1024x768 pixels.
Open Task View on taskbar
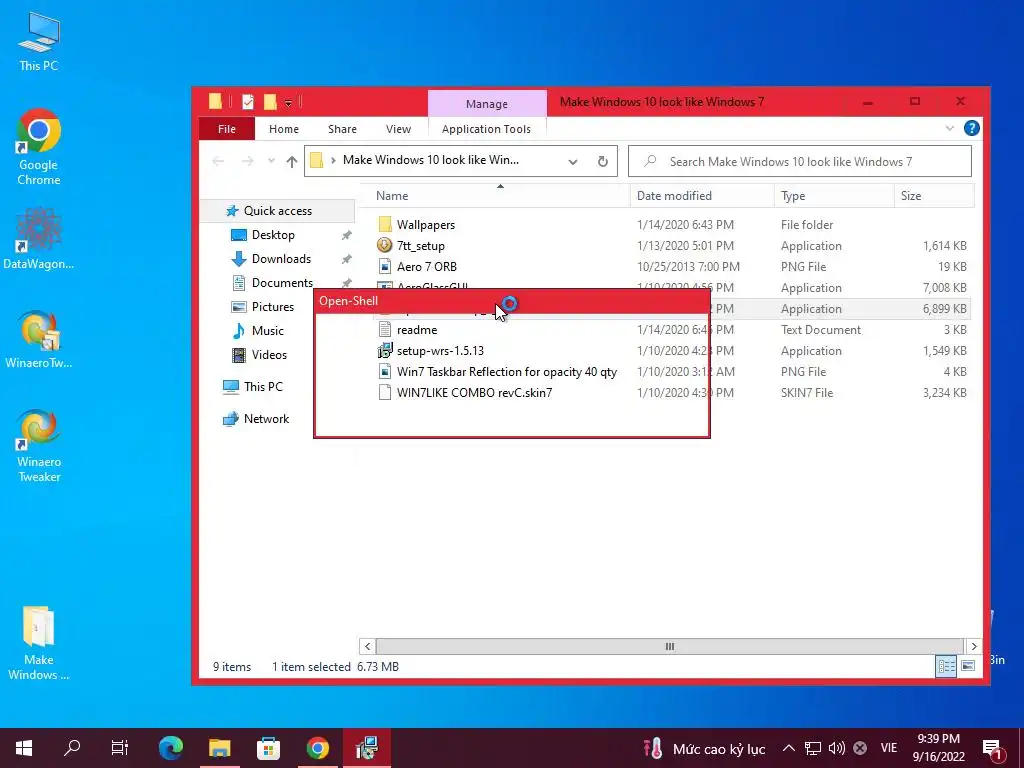tap(120, 748)
